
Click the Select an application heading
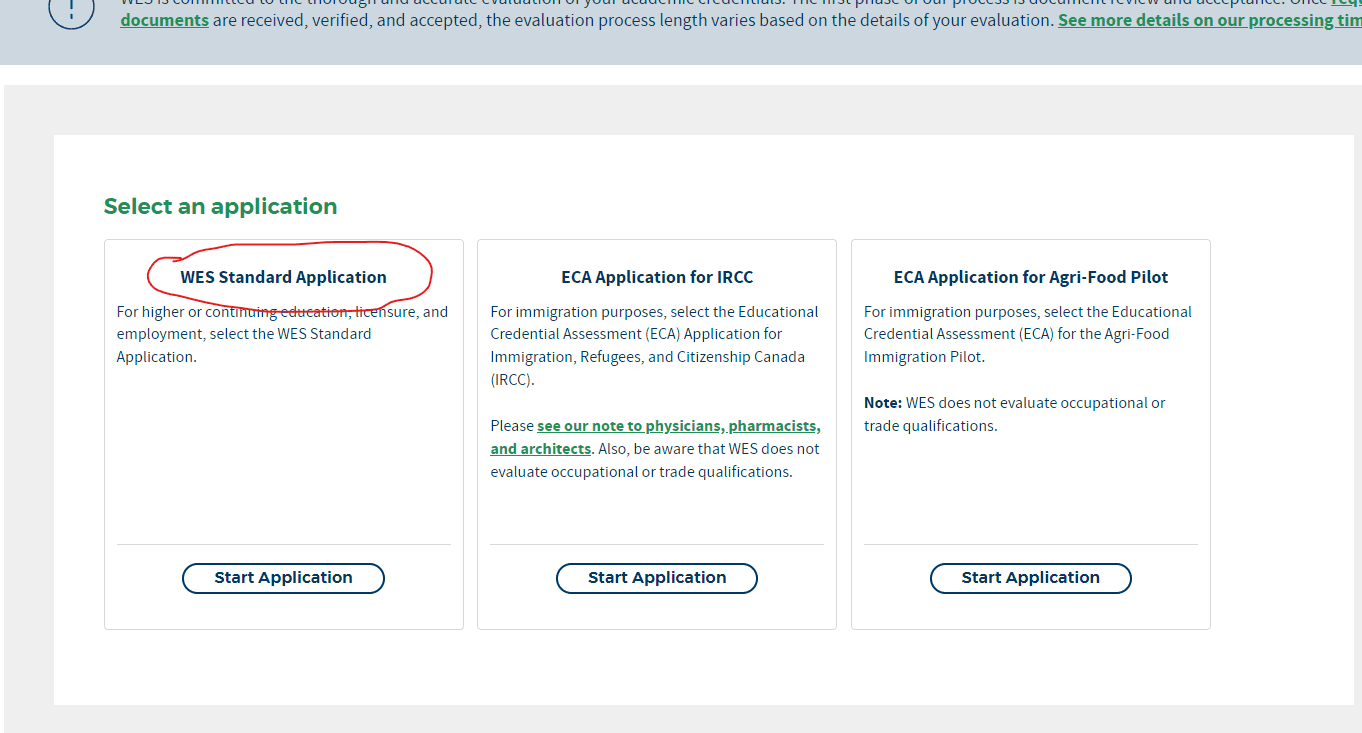220,206
